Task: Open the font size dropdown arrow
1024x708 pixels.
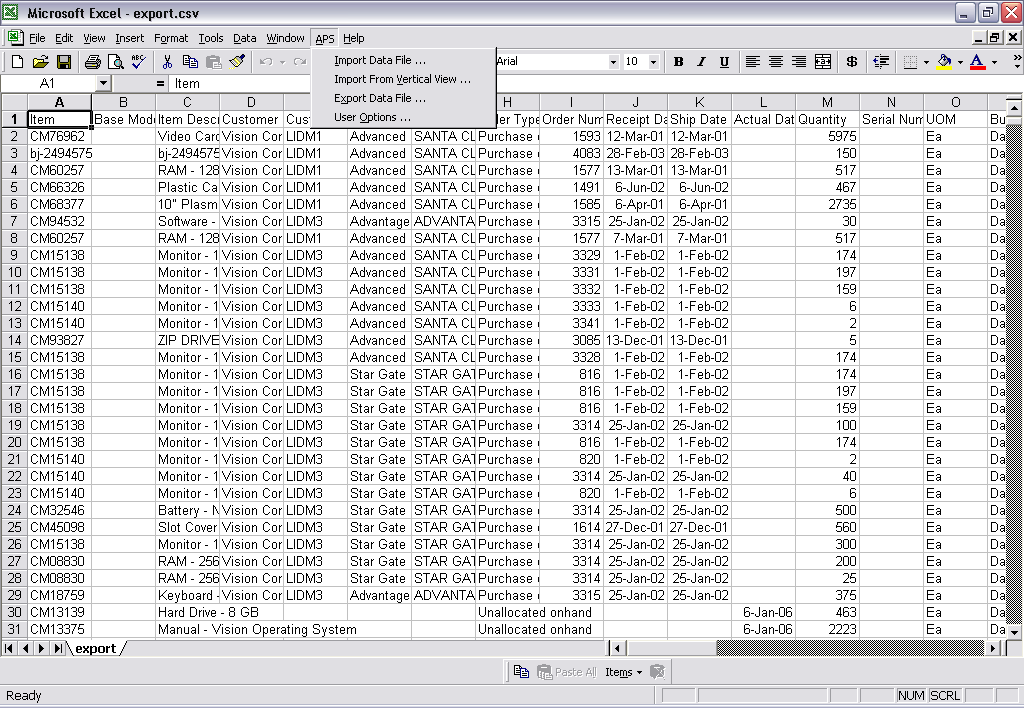Action: 653,62
